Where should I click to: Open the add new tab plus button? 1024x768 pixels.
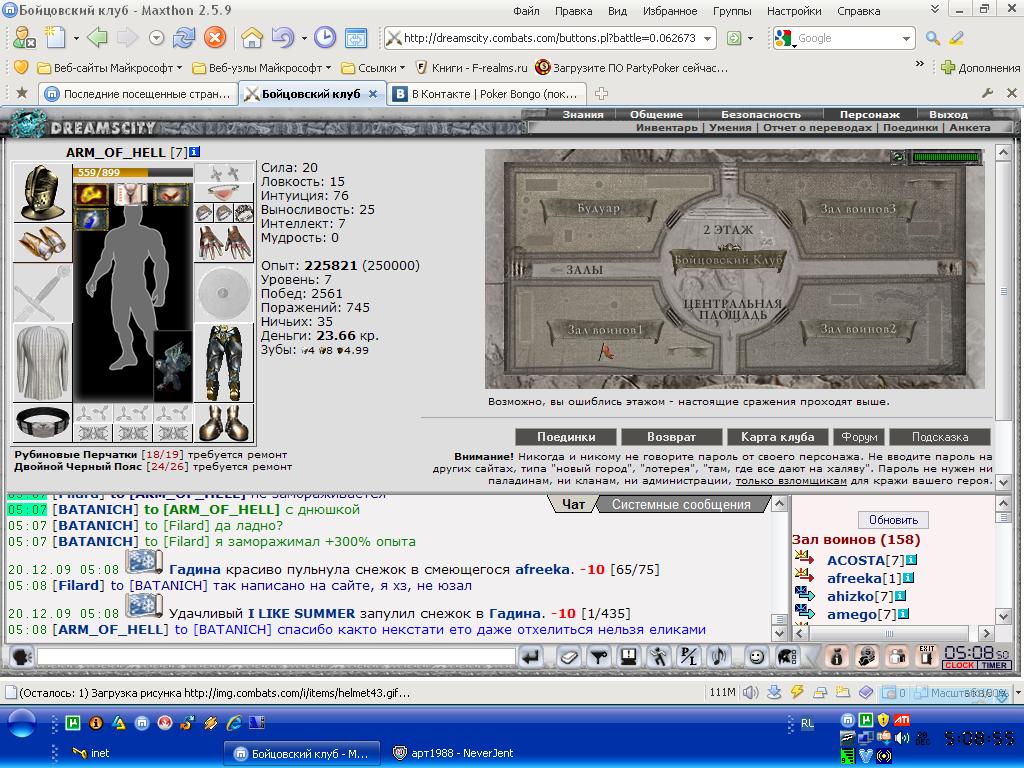pos(601,94)
